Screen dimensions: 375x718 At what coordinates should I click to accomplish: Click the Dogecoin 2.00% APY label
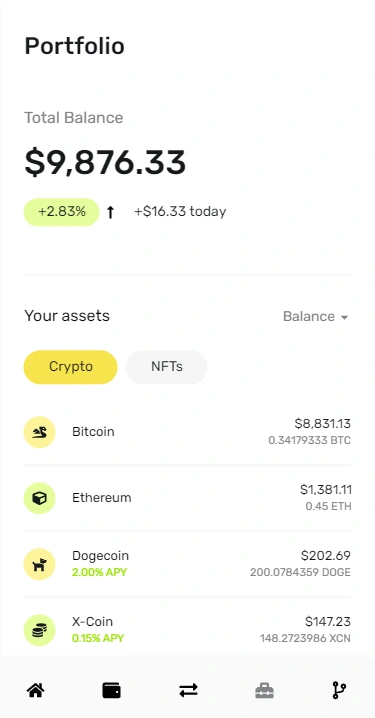99,572
